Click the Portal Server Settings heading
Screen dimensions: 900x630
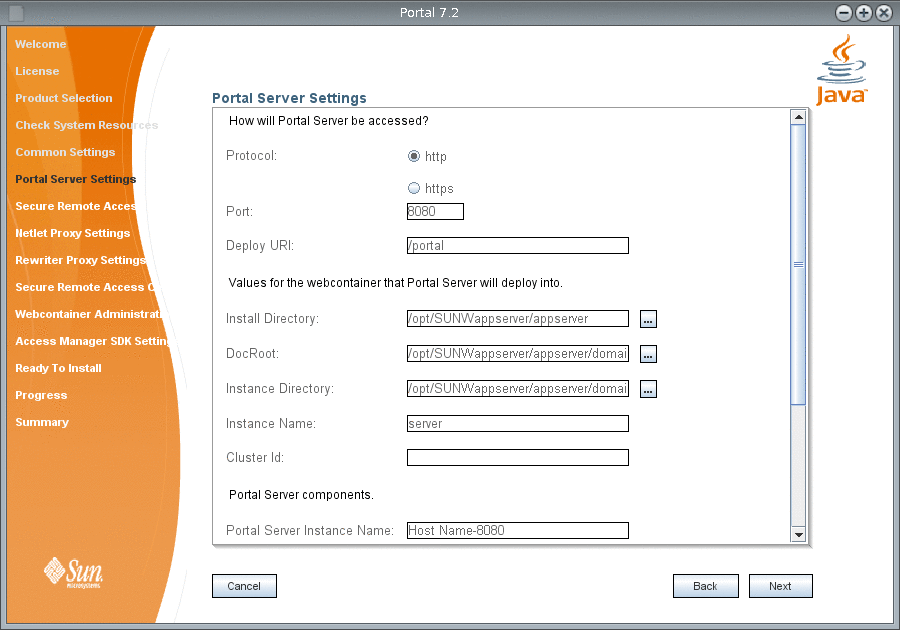289,98
